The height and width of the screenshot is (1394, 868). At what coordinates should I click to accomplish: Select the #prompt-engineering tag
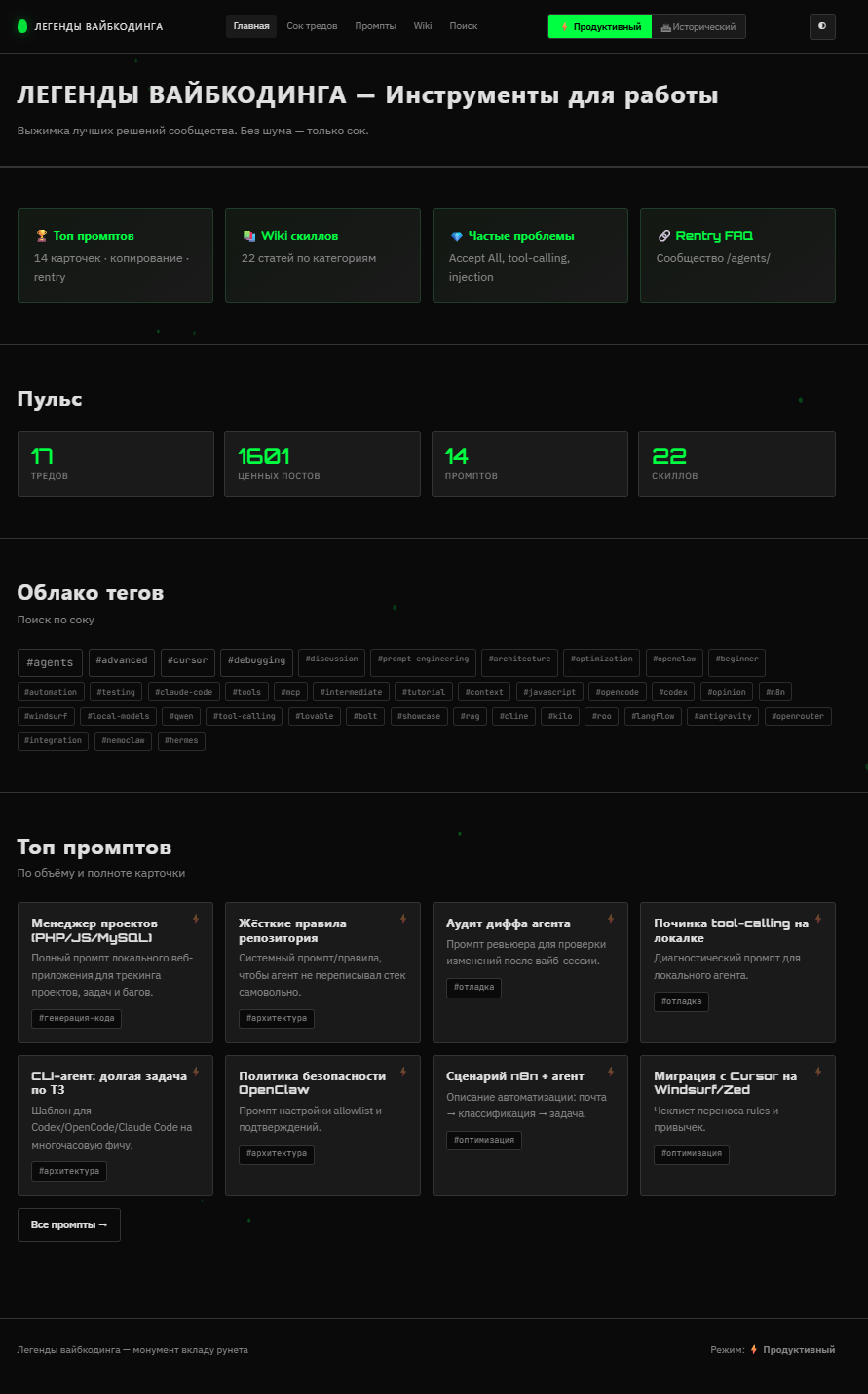[423, 660]
